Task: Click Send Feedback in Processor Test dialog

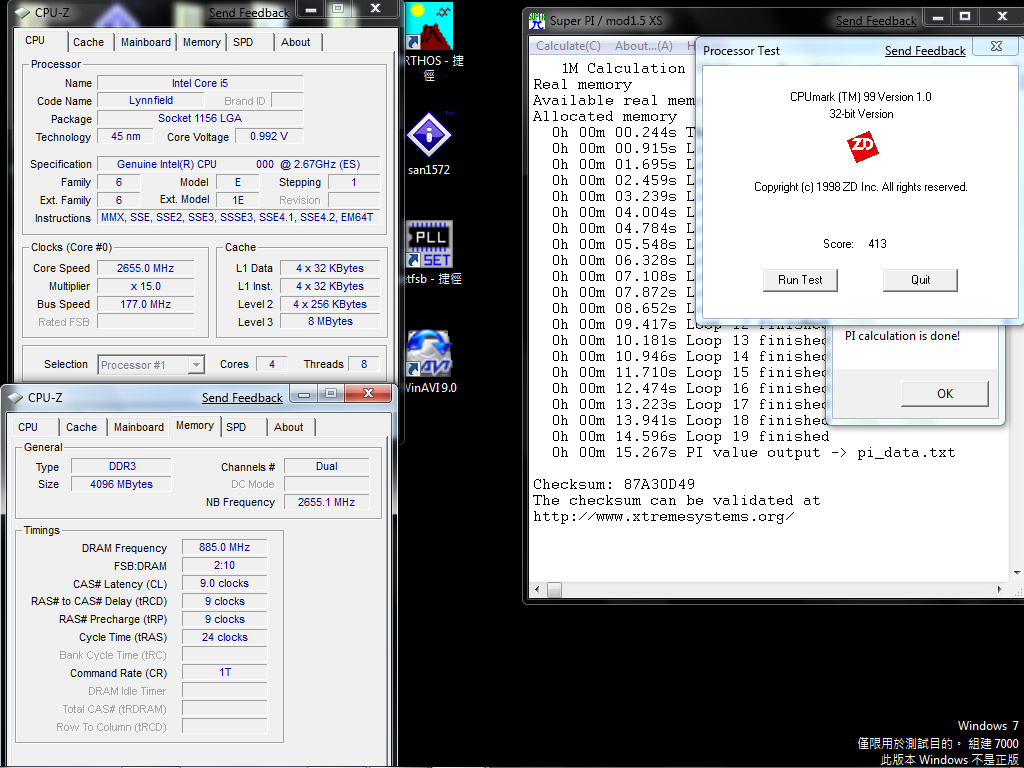Action: tap(925, 51)
